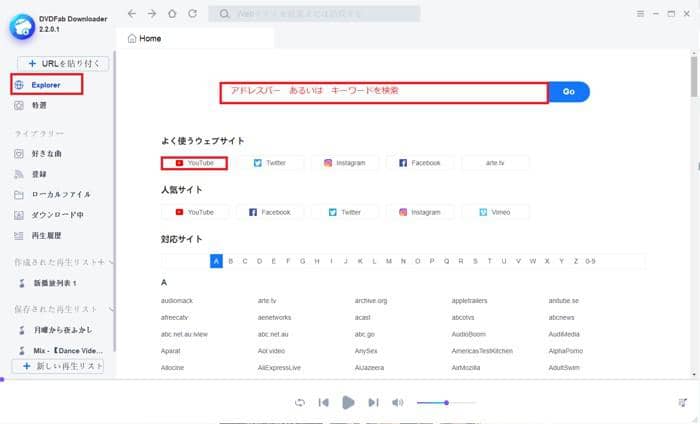The height and width of the screenshot is (424, 700).
Task: Open Vimeo under 人気サイト
Action: 495,212
